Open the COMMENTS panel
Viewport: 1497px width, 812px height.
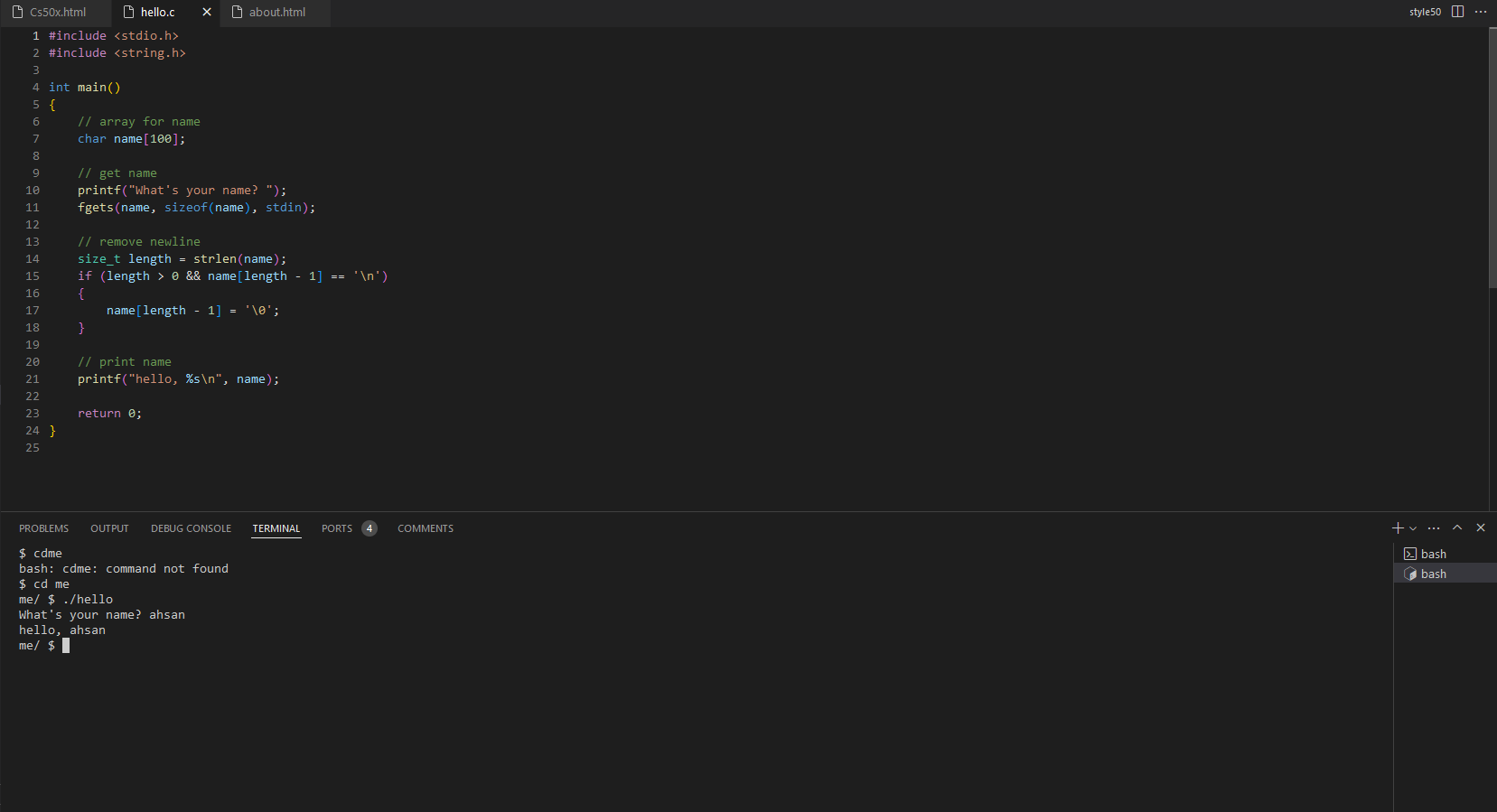426,528
